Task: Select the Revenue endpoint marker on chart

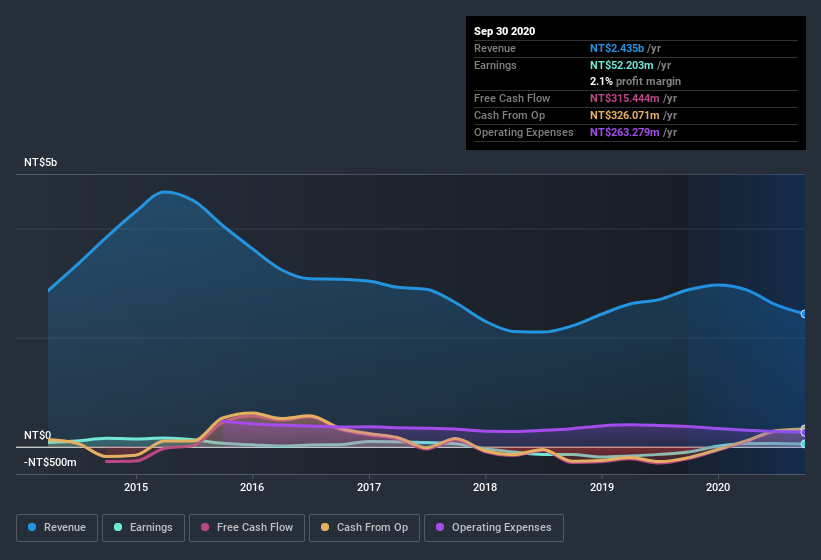Action: click(x=804, y=314)
